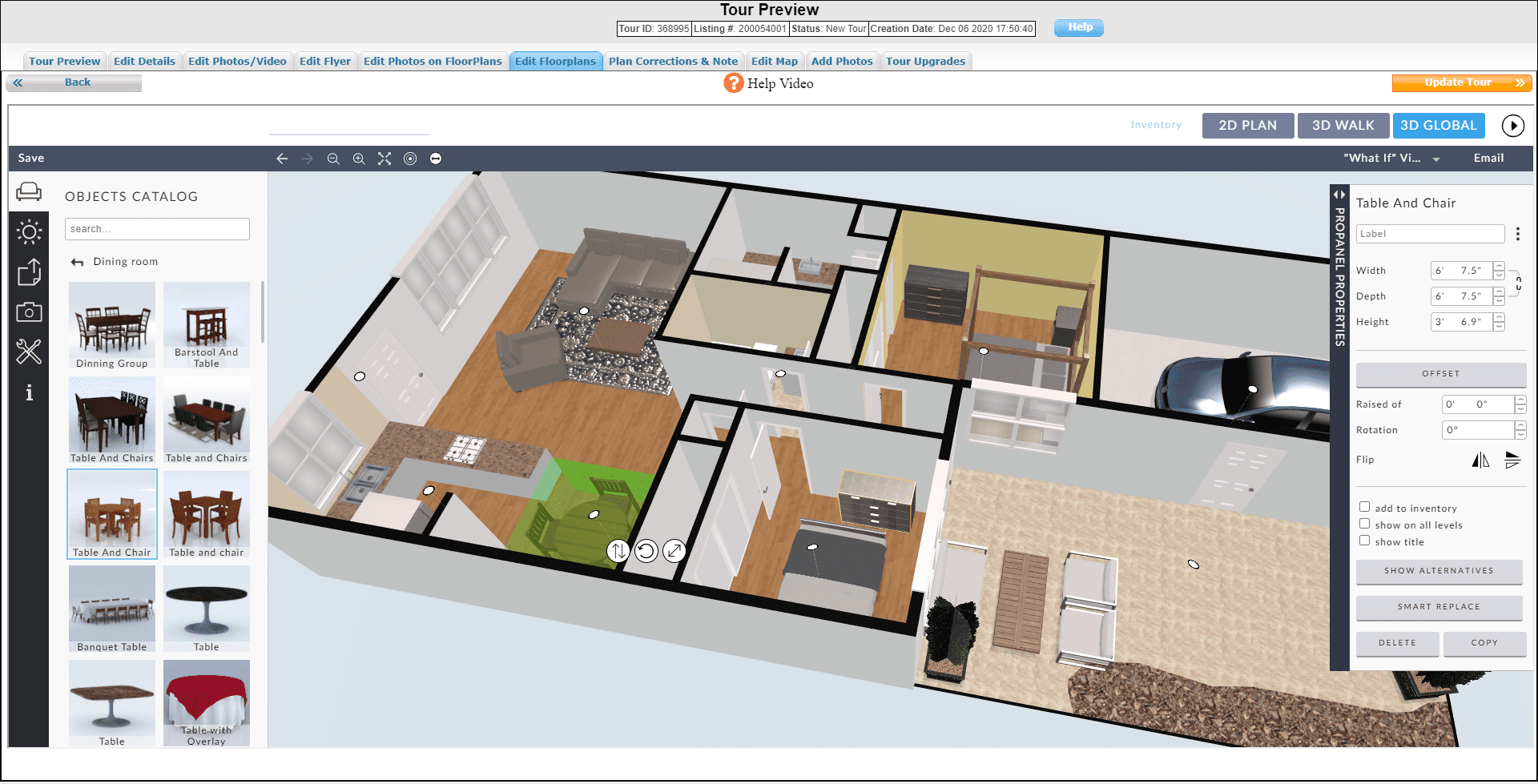
Task: Switch to 3D WALK view
Action: click(x=1343, y=126)
